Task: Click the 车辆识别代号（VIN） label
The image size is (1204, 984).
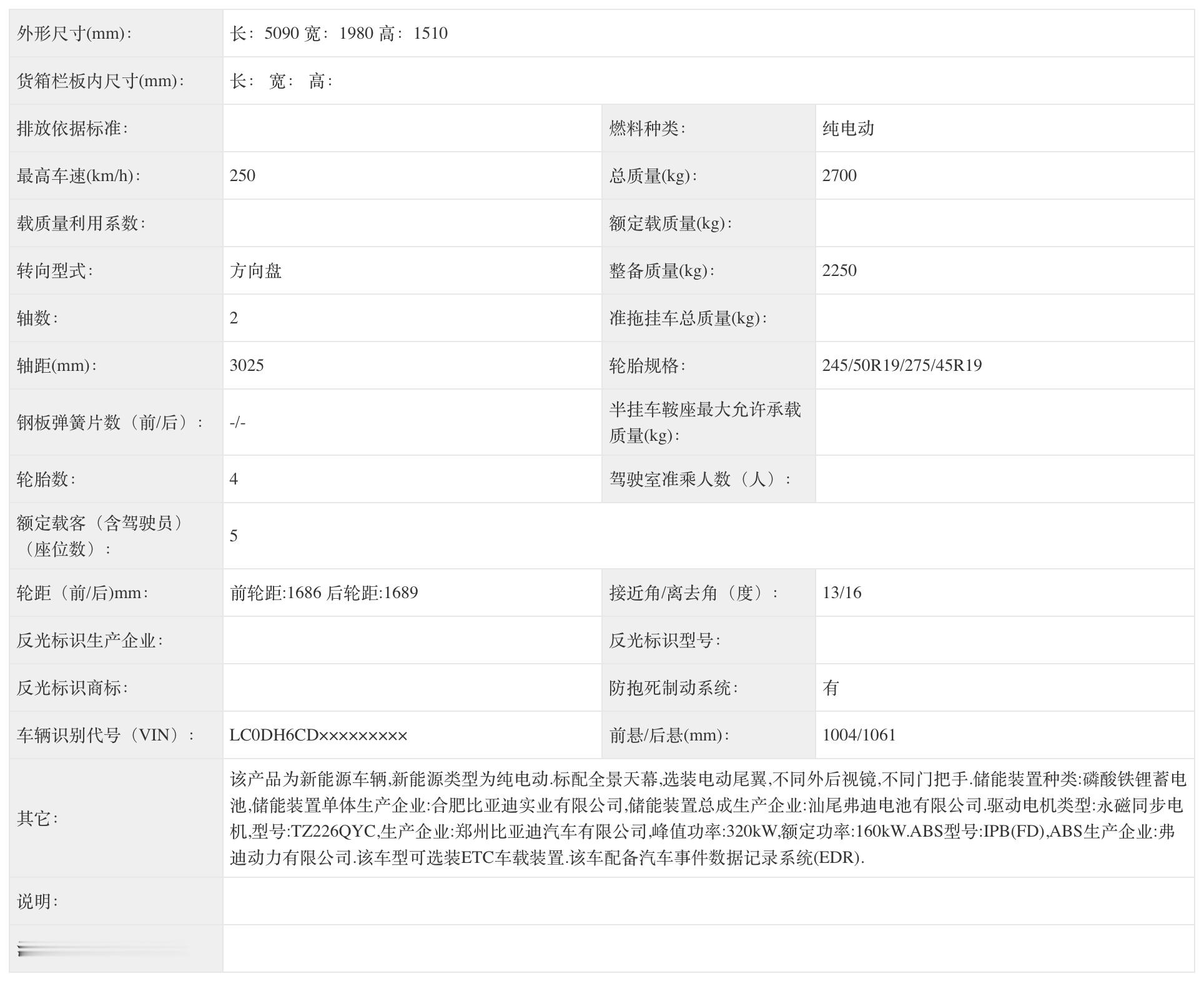Action: click(105, 735)
